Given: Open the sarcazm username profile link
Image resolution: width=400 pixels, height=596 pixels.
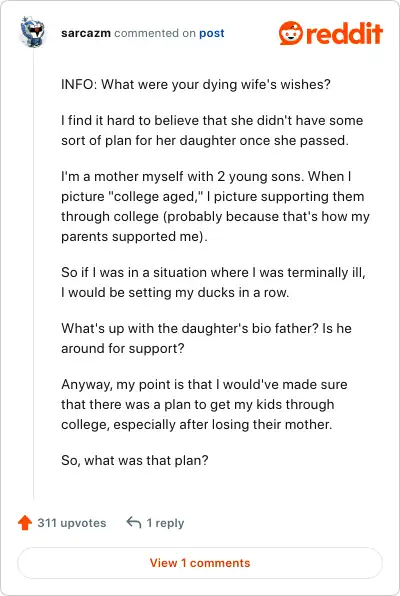Looking at the screenshot, I should pyautogui.click(x=86, y=33).
